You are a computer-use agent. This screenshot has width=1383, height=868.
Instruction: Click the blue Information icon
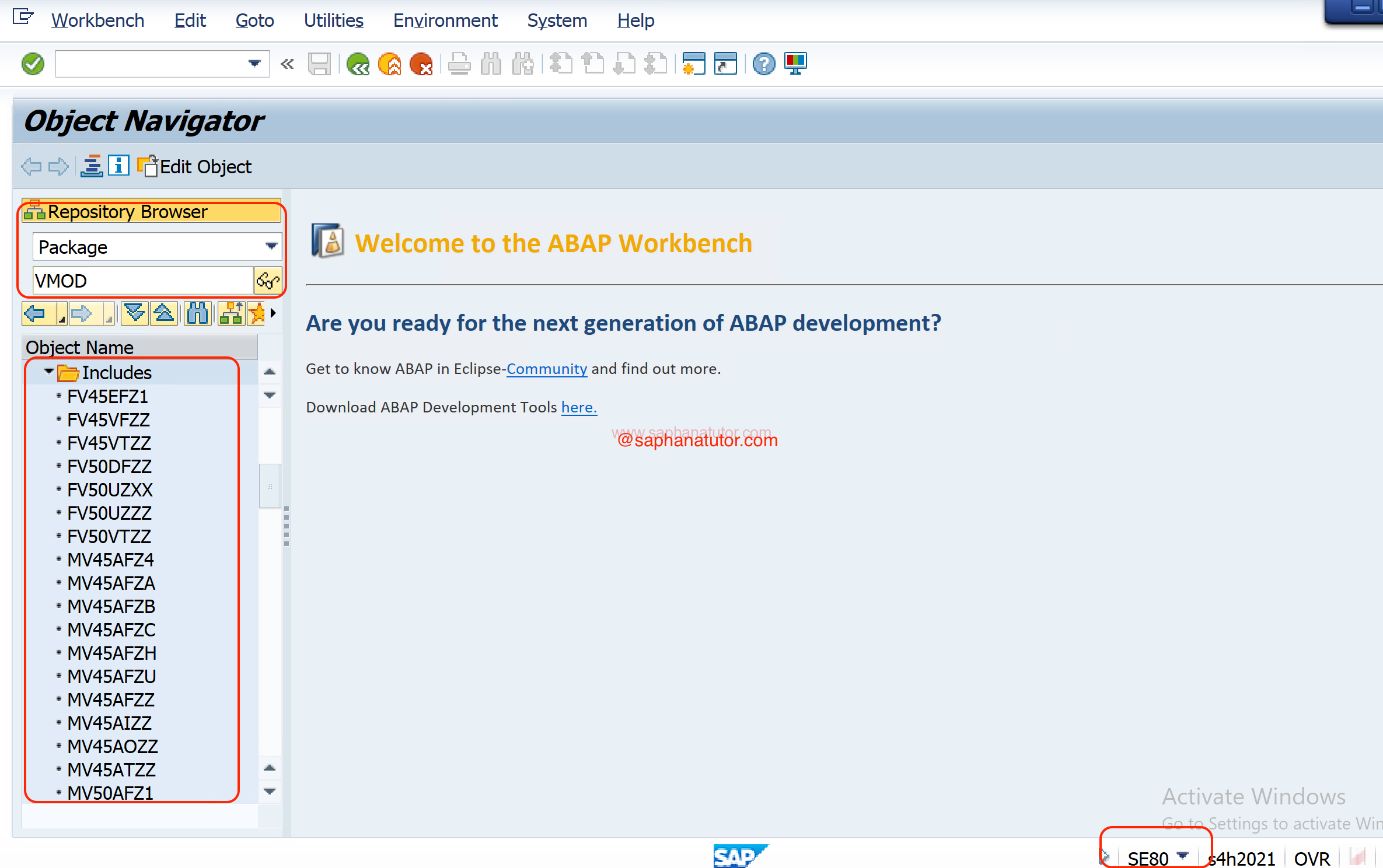[118, 166]
